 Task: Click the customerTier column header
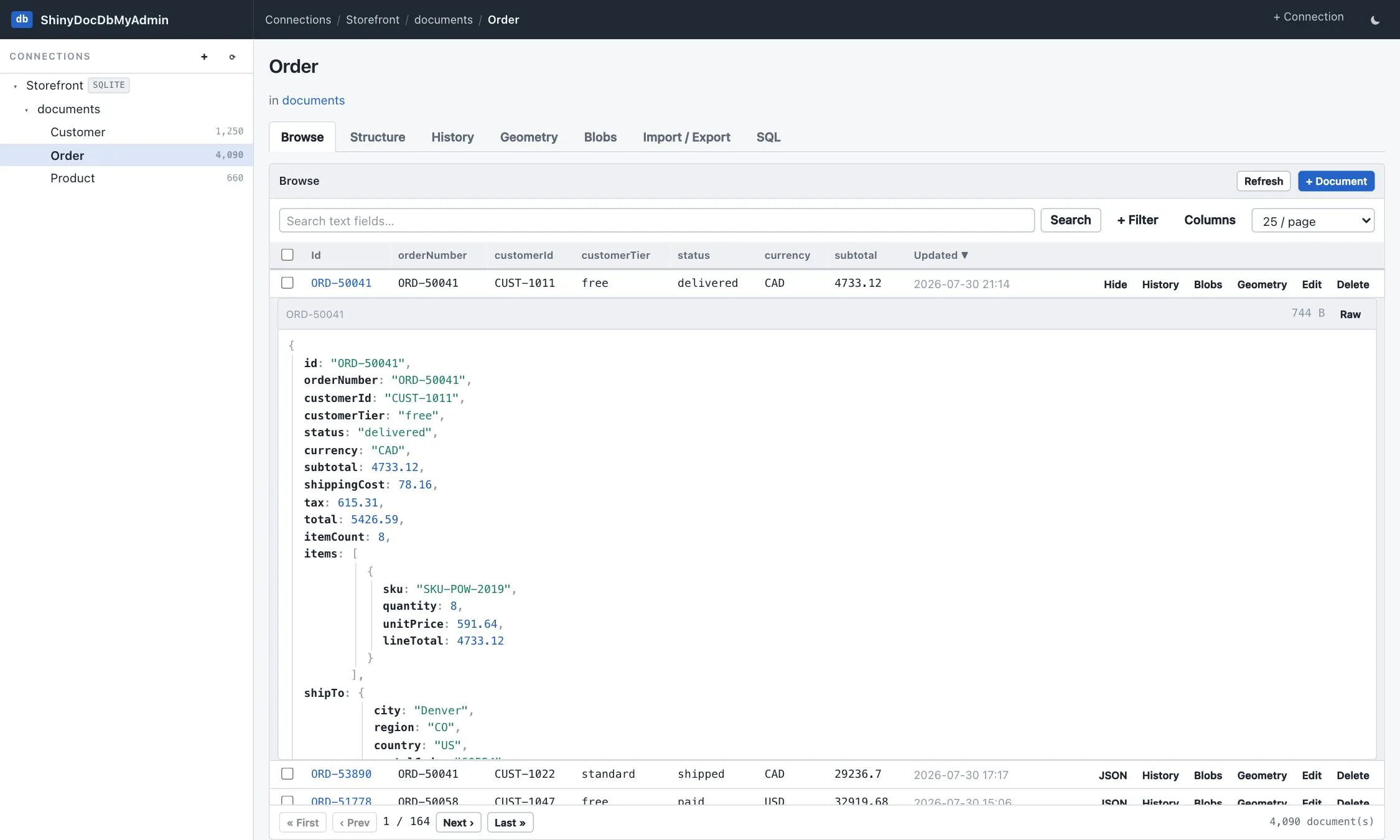[615, 255]
